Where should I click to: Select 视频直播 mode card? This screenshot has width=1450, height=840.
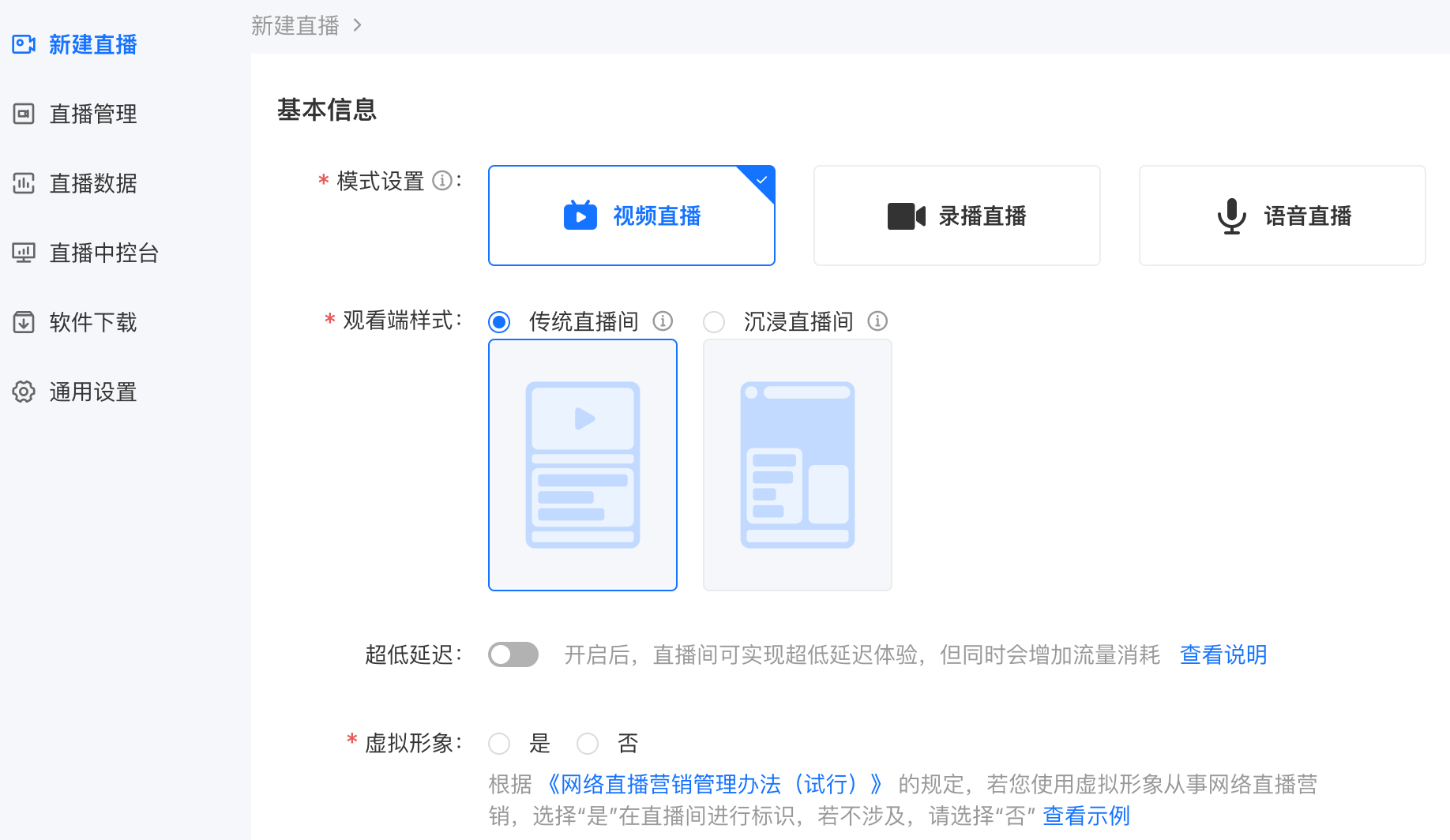click(x=632, y=216)
